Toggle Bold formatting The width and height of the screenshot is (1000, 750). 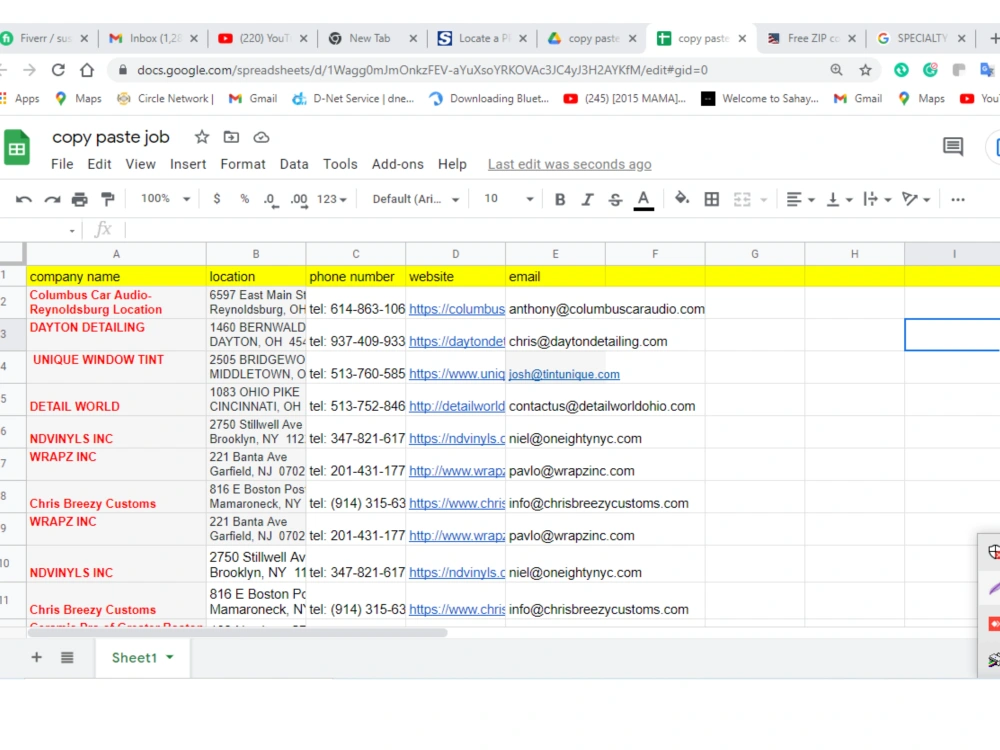pos(560,200)
